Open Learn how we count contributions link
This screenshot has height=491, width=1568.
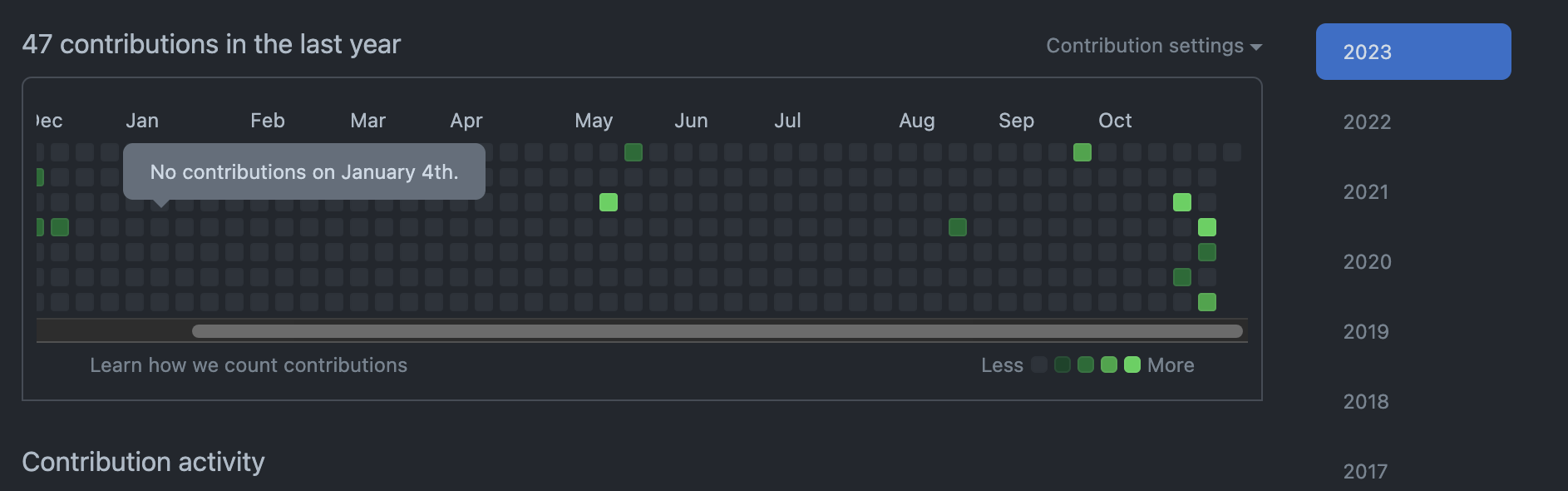pyautogui.click(x=249, y=365)
